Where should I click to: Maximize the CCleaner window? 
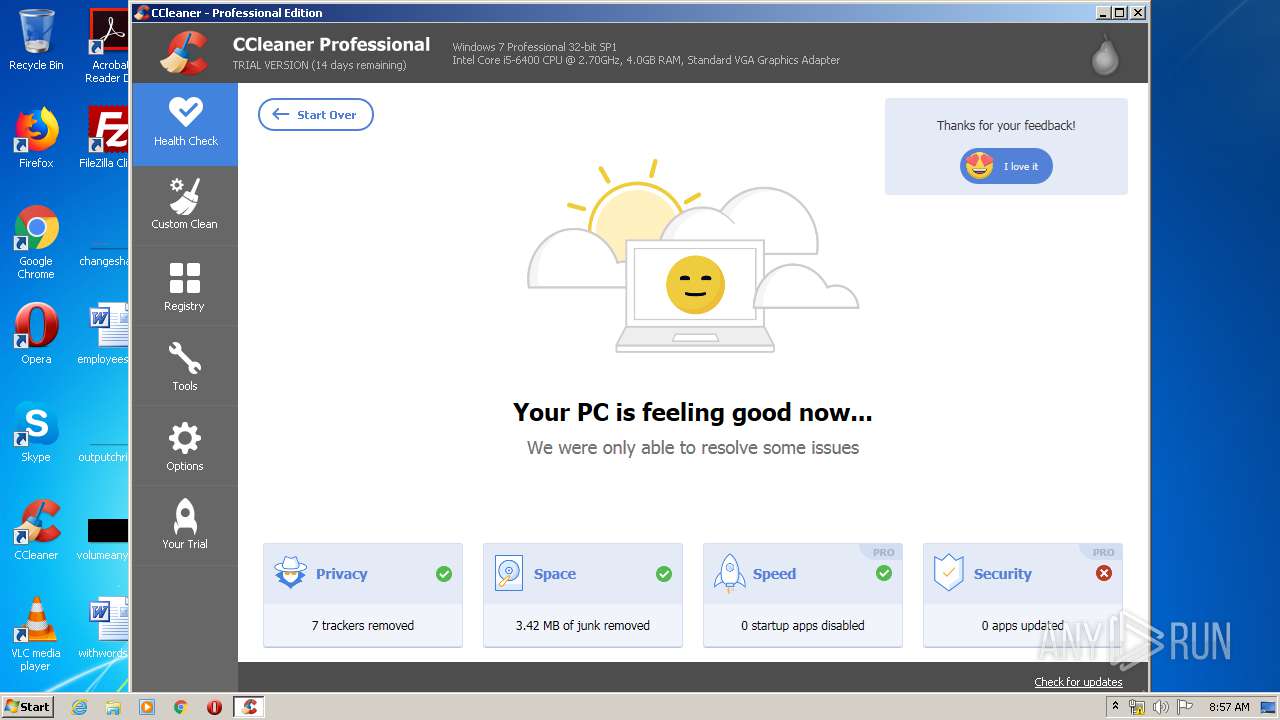(1120, 13)
